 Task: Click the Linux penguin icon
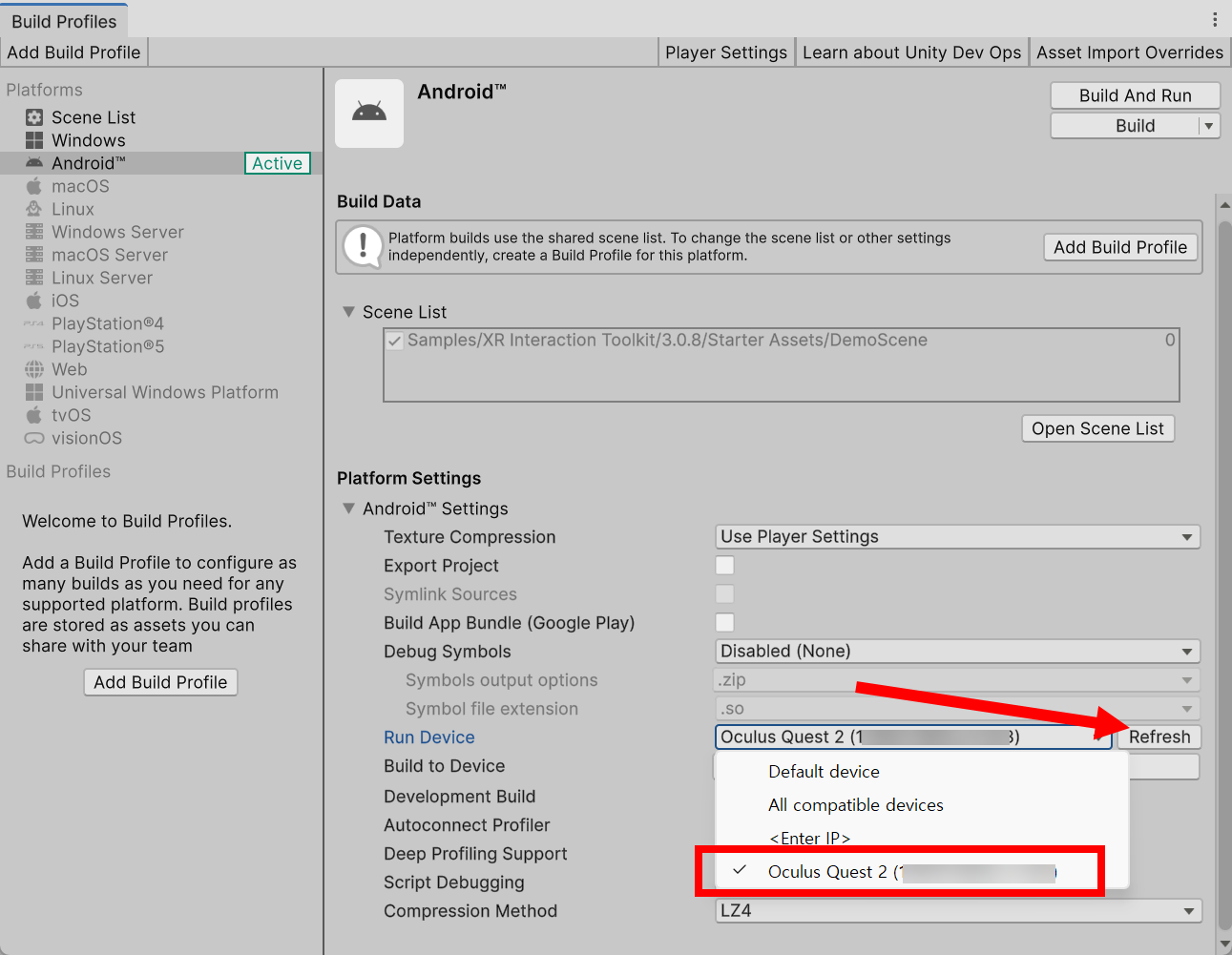(34, 209)
